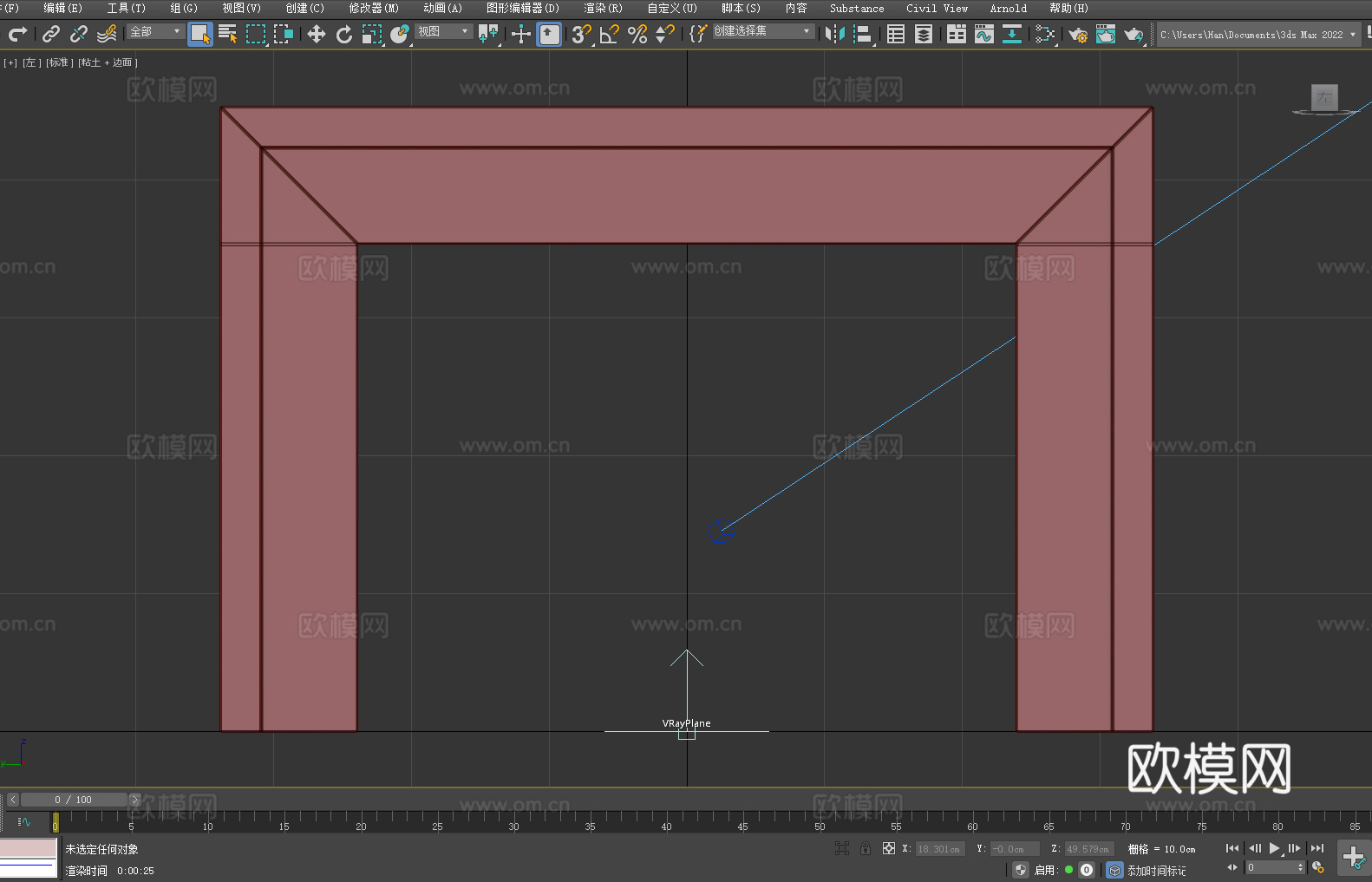Viewport: 1372px width, 882px height.
Task: Click the Z coordinate field
Action: (1088, 849)
